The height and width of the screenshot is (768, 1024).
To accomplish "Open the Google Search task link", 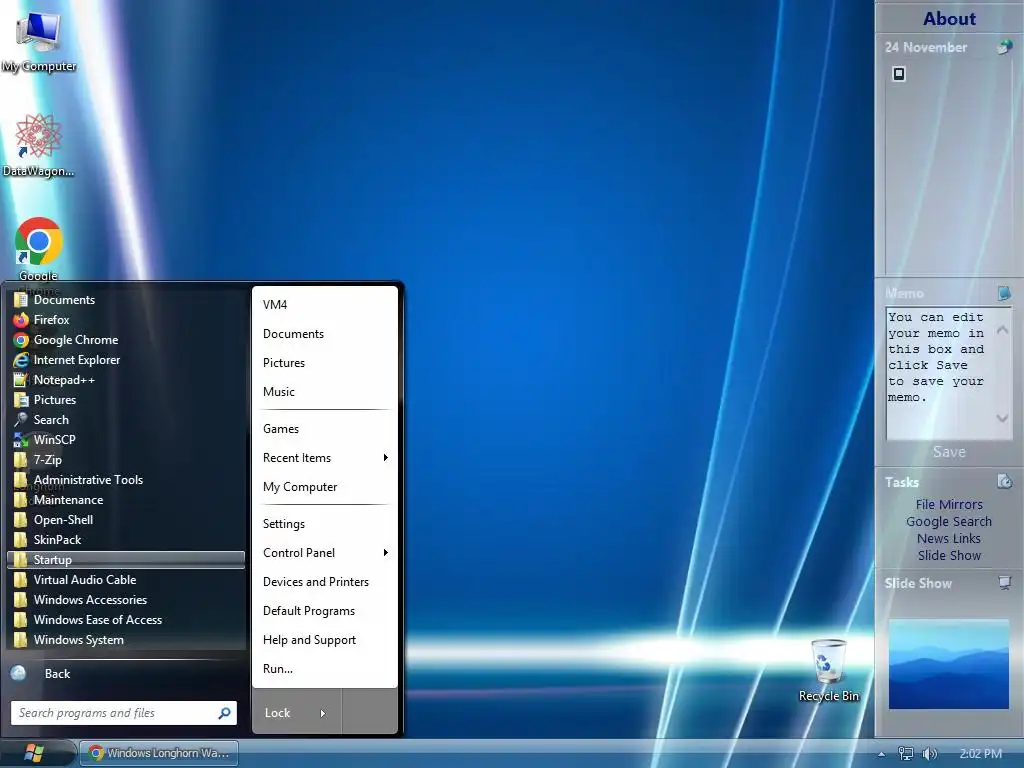I will pos(949,521).
